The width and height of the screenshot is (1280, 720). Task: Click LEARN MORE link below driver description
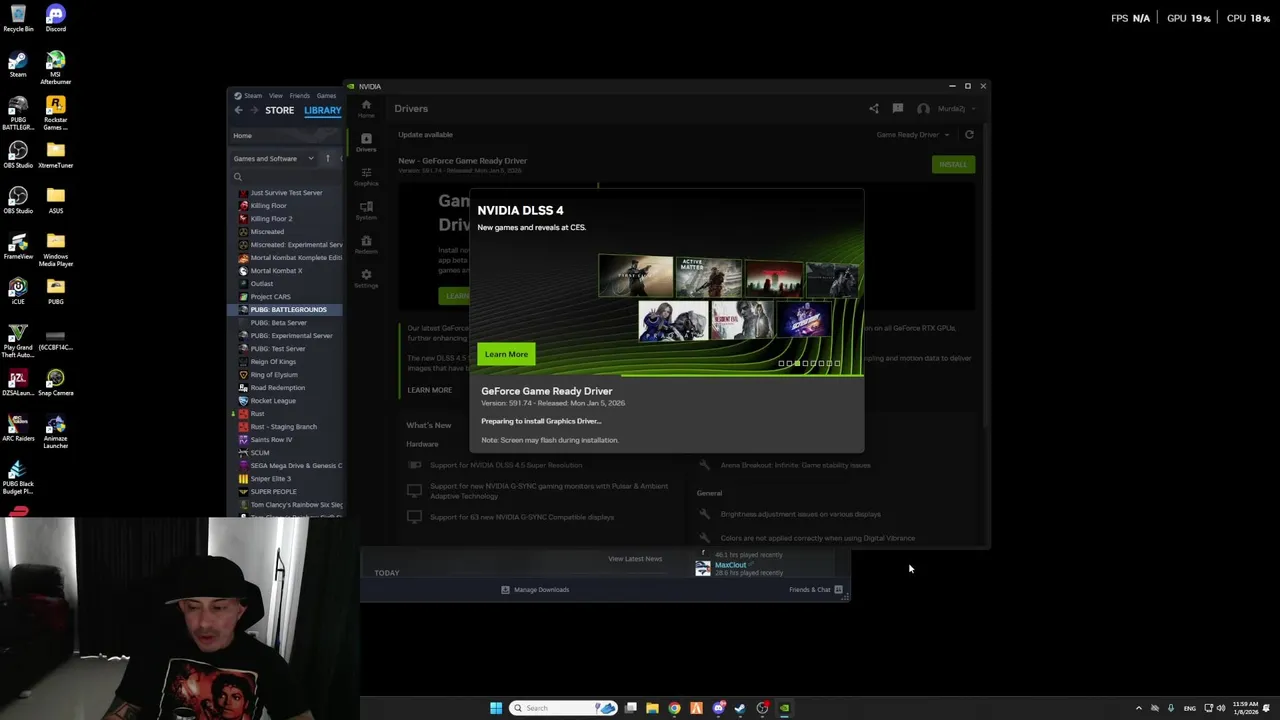click(x=429, y=390)
